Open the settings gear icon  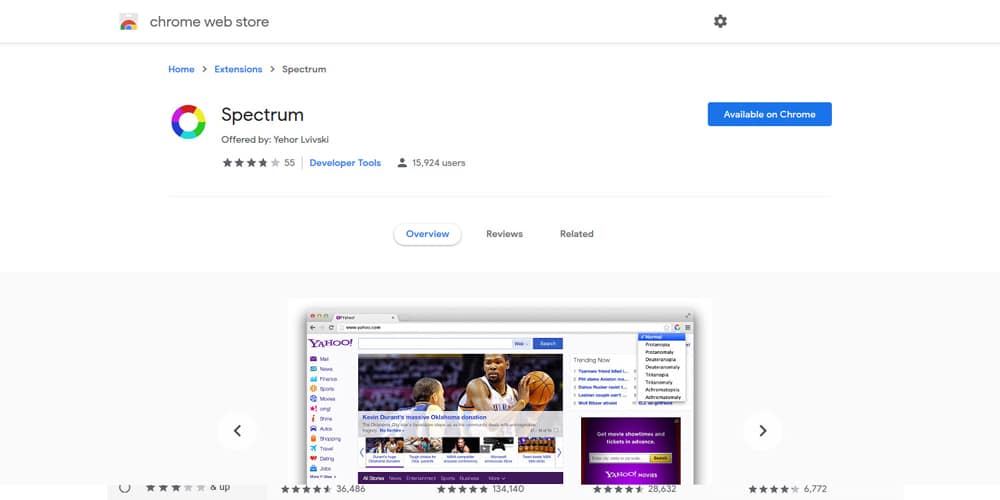[720, 22]
